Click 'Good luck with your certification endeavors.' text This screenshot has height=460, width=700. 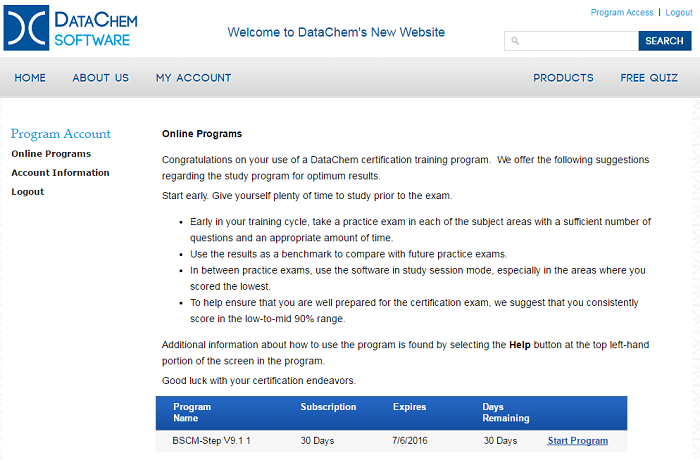259,381
